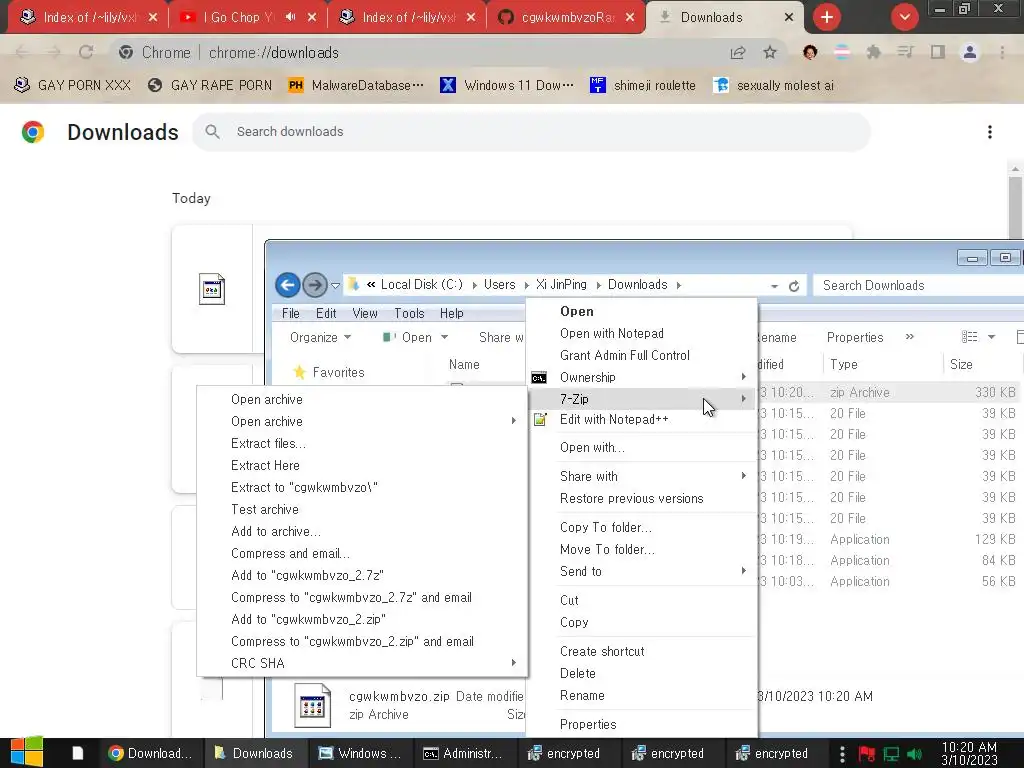The width and height of the screenshot is (1024, 768).
Task: Open the dropdown arrow beside Open in the toolbar
Action: pyautogui.click(x=444, y=338)
